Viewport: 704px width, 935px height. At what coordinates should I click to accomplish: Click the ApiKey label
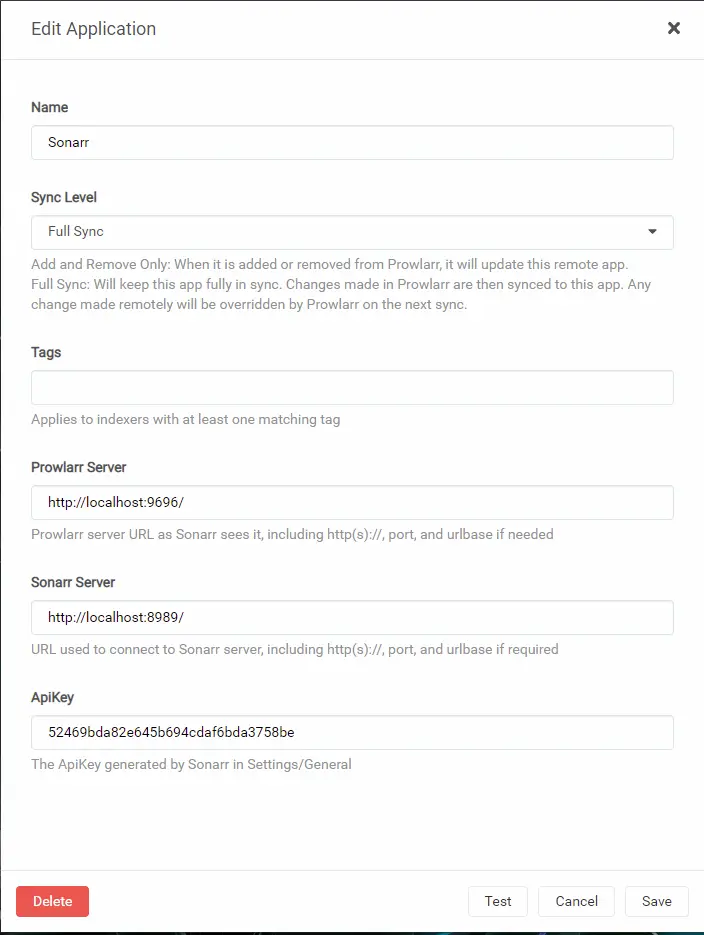(53, 697)
